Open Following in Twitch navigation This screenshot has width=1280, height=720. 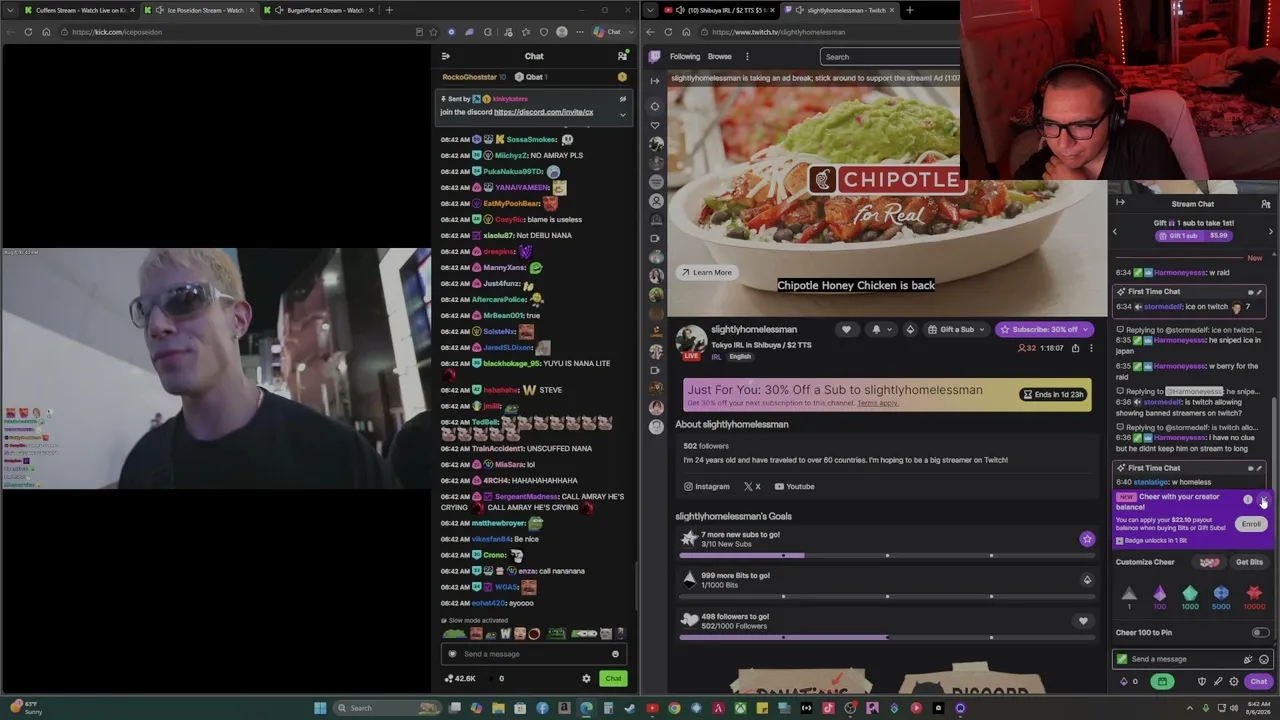point(685,56)
